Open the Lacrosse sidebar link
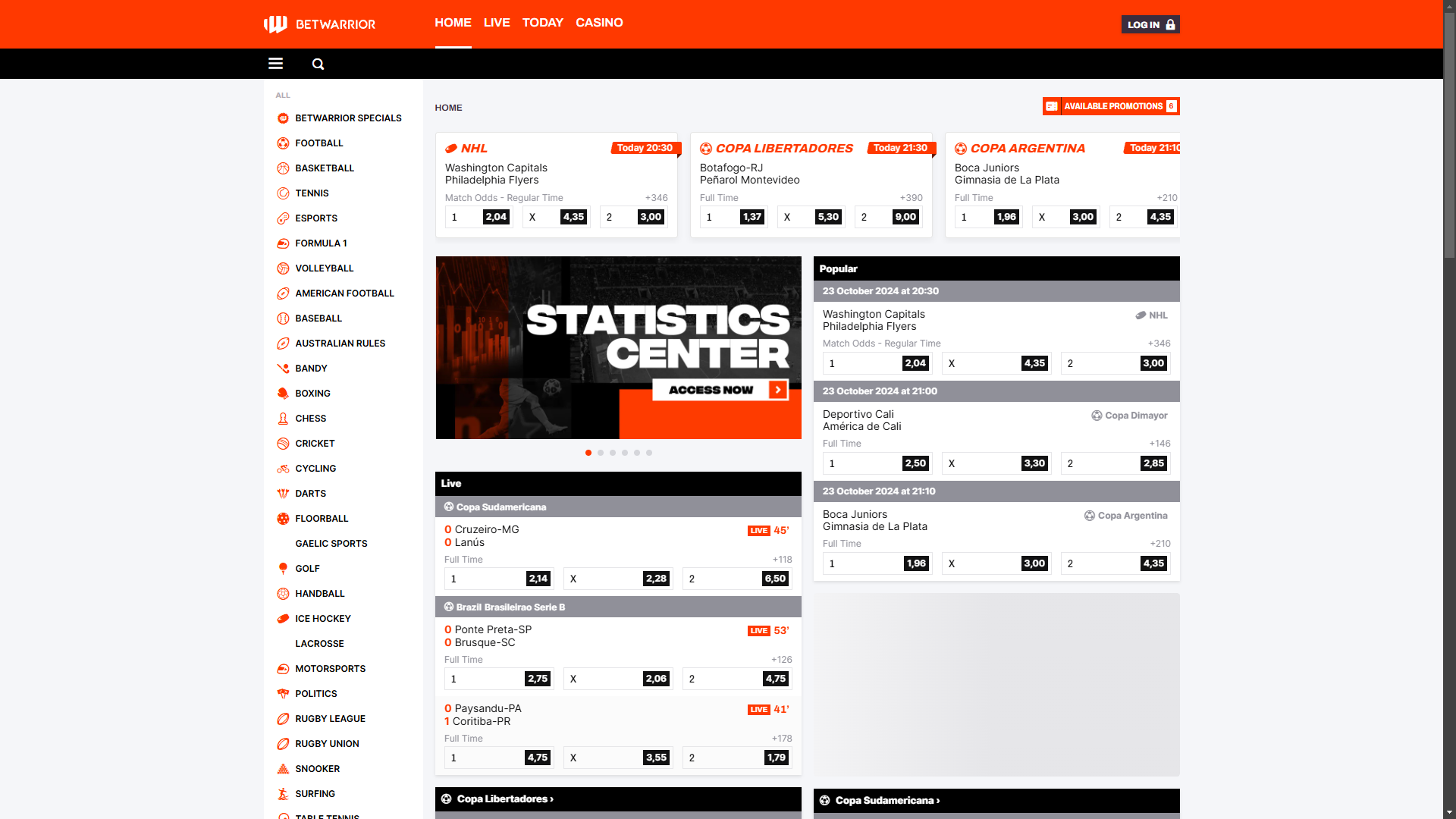Screen dimensions: 1456x819 [319, 644]
